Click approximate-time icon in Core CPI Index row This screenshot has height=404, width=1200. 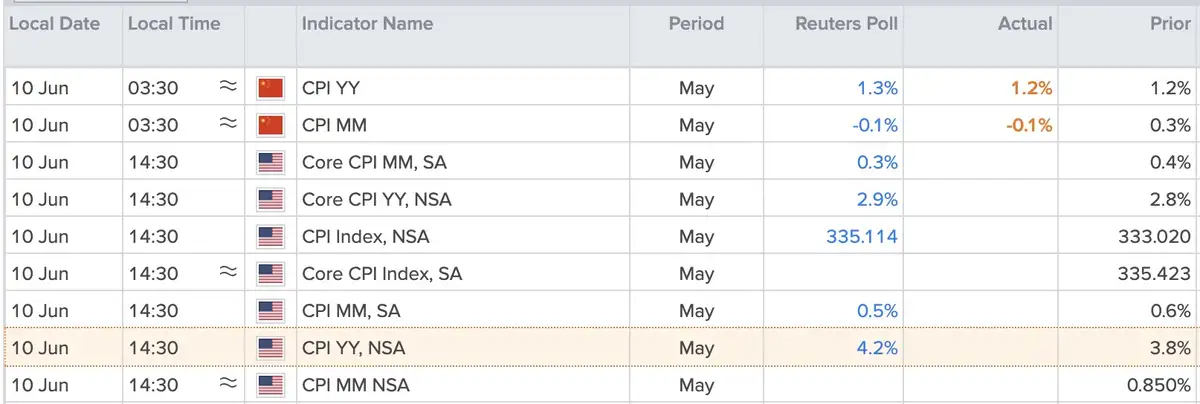[229, 272]
